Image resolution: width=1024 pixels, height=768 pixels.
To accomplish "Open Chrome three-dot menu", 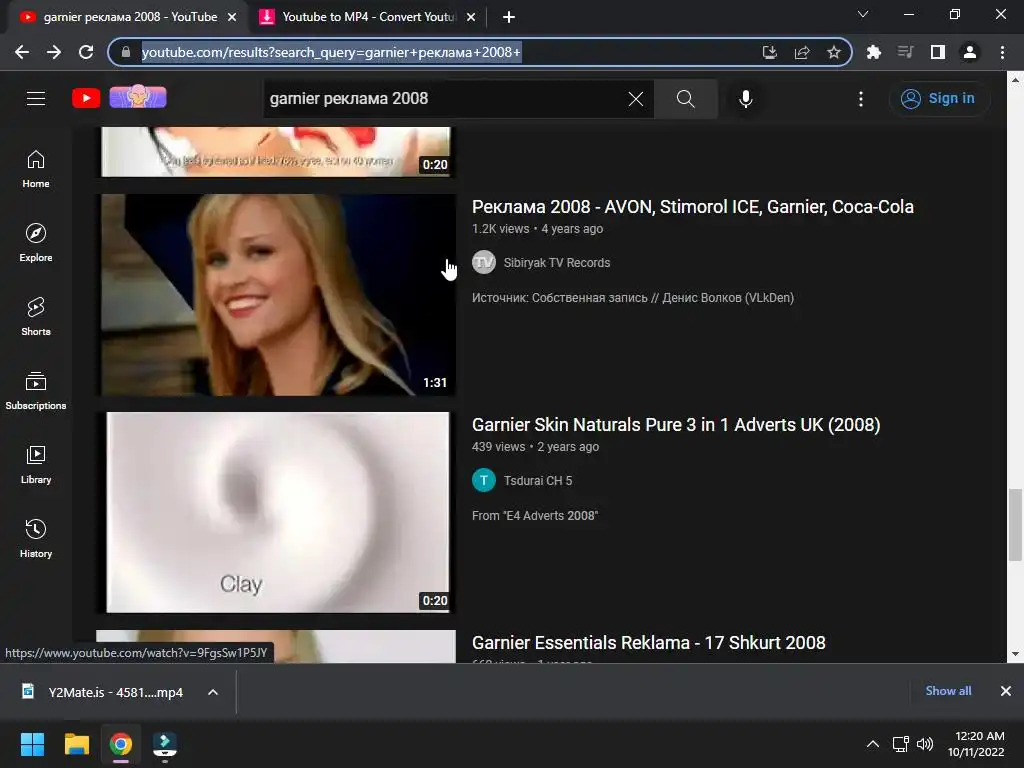I will pos(1002,52).
